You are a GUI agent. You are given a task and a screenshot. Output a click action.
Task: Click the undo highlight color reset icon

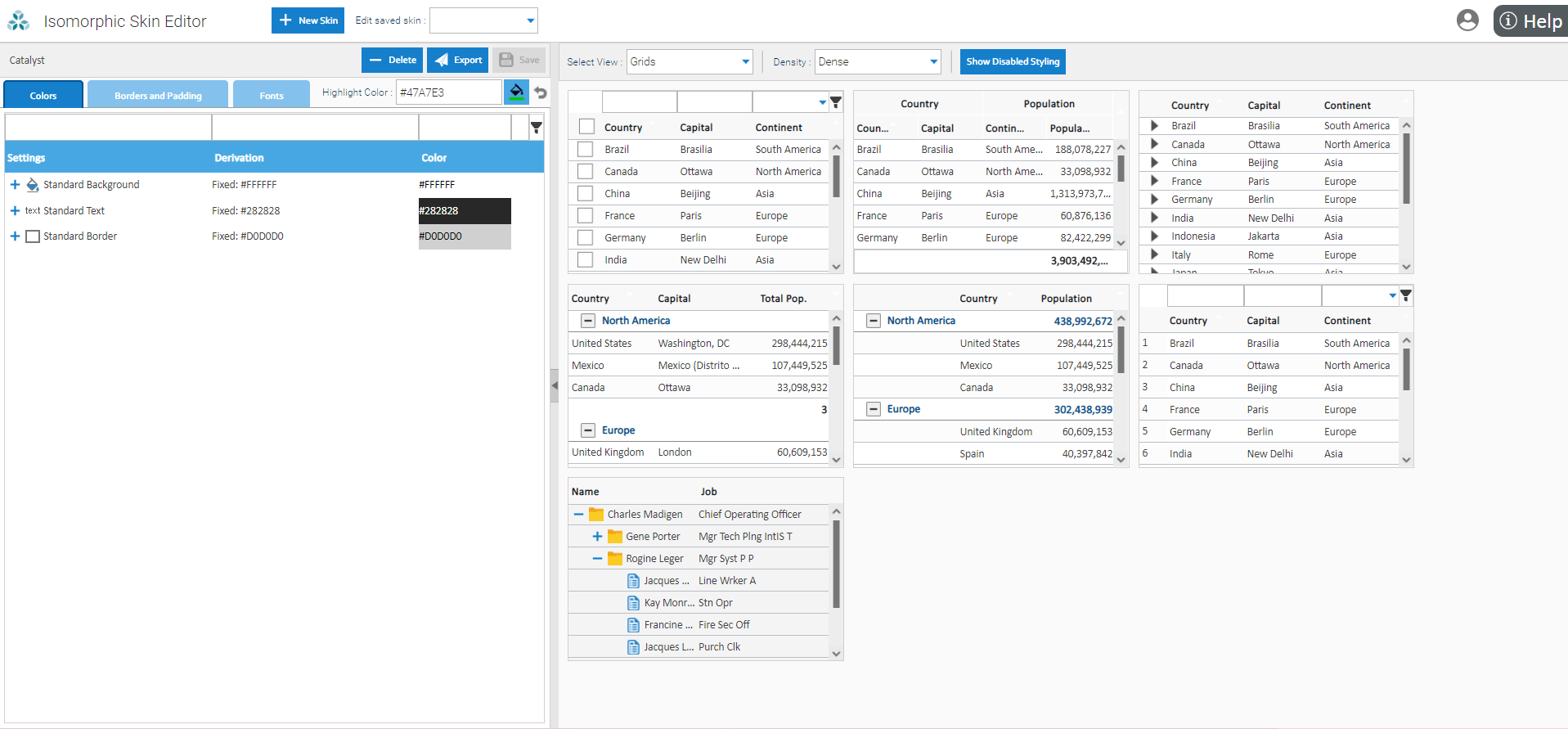point(540,92)
